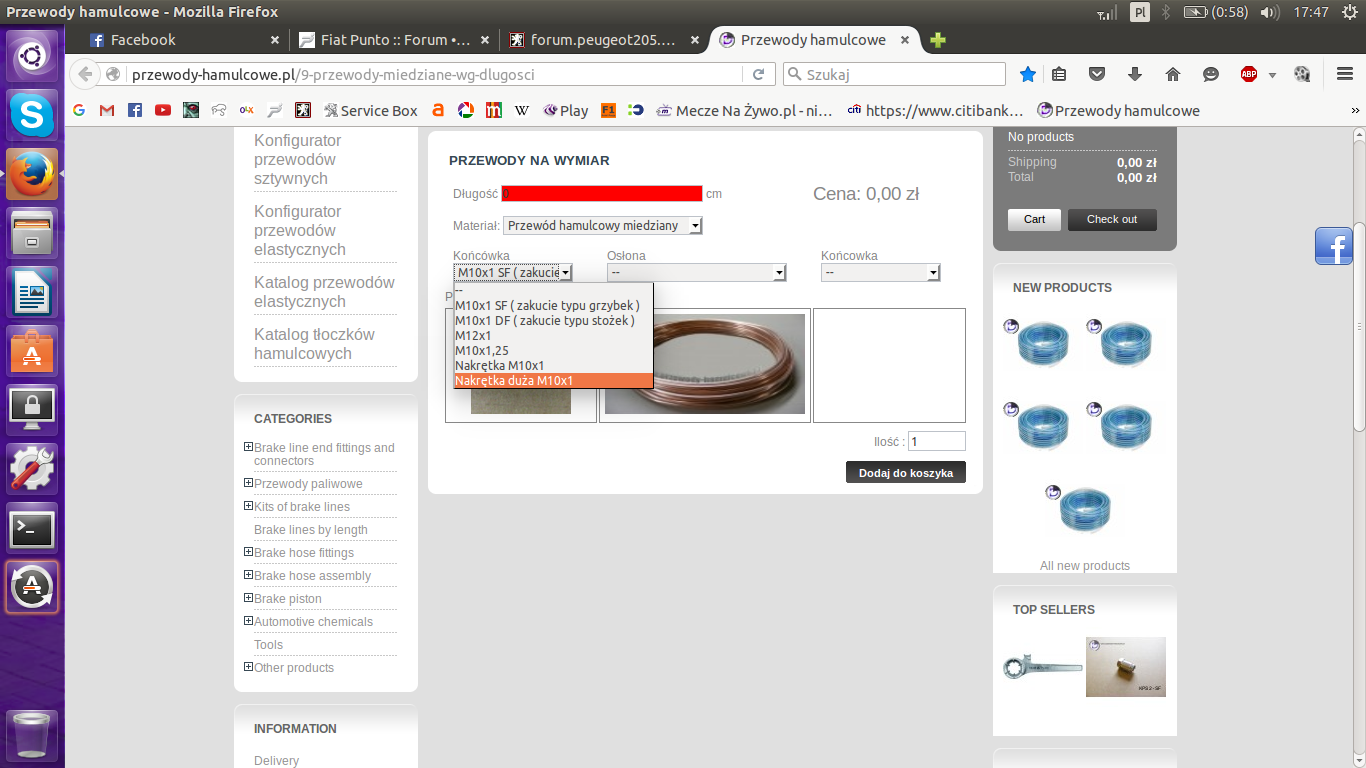Open the Firefox downloads arrow icon

tap(1135, 74)
